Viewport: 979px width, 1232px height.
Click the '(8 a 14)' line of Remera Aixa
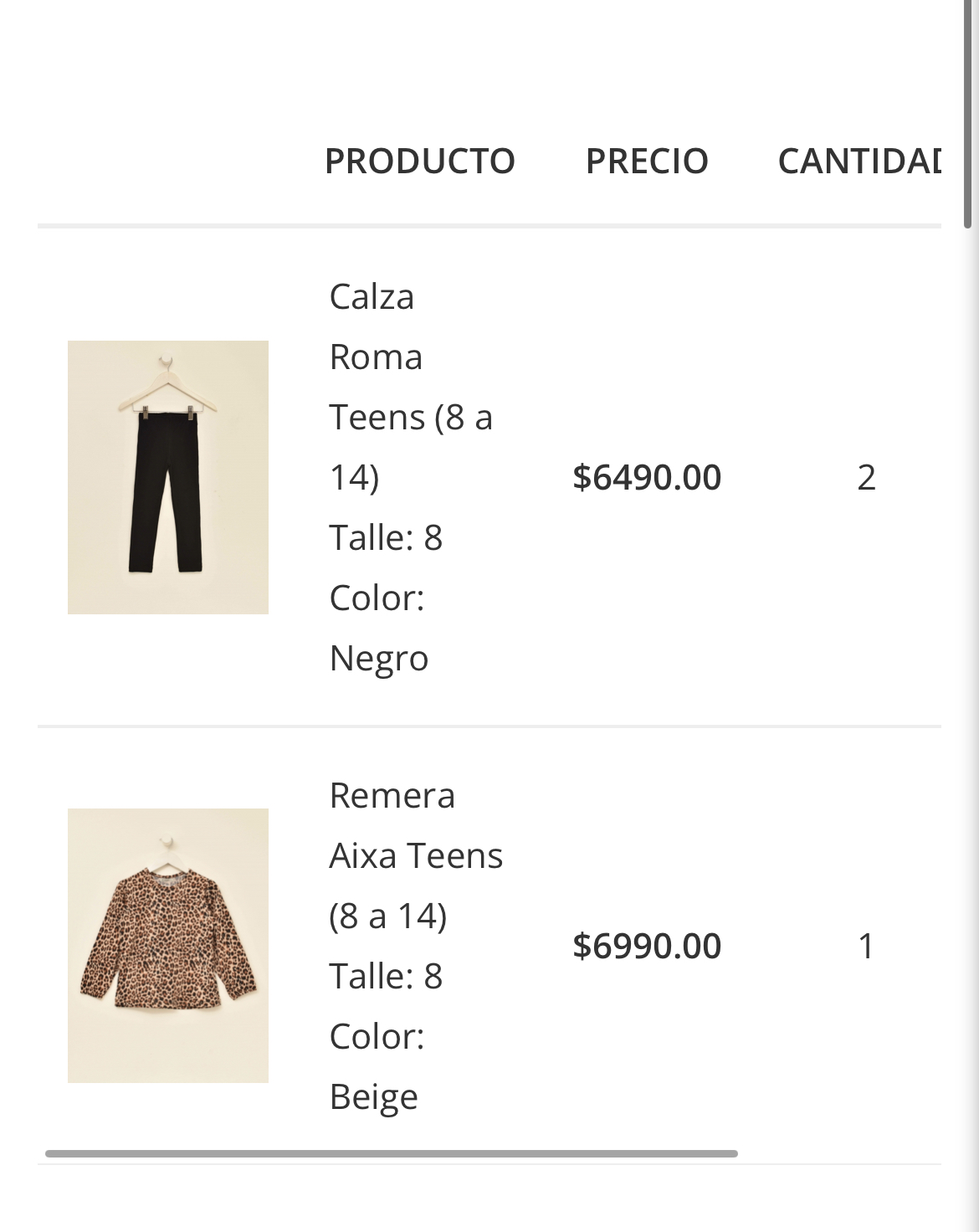point(388,916)
